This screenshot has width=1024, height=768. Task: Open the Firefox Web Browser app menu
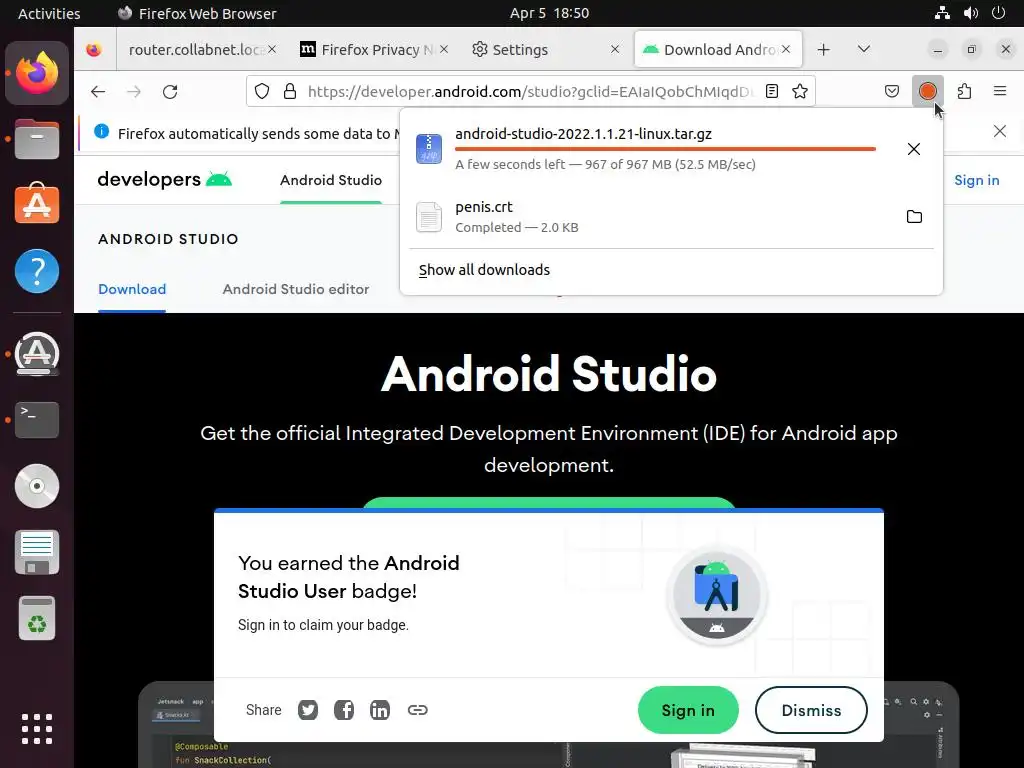tap(197, 13)
